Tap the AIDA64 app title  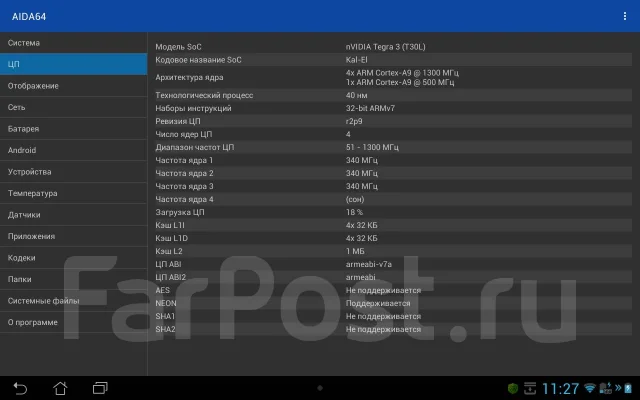point(29,17)
